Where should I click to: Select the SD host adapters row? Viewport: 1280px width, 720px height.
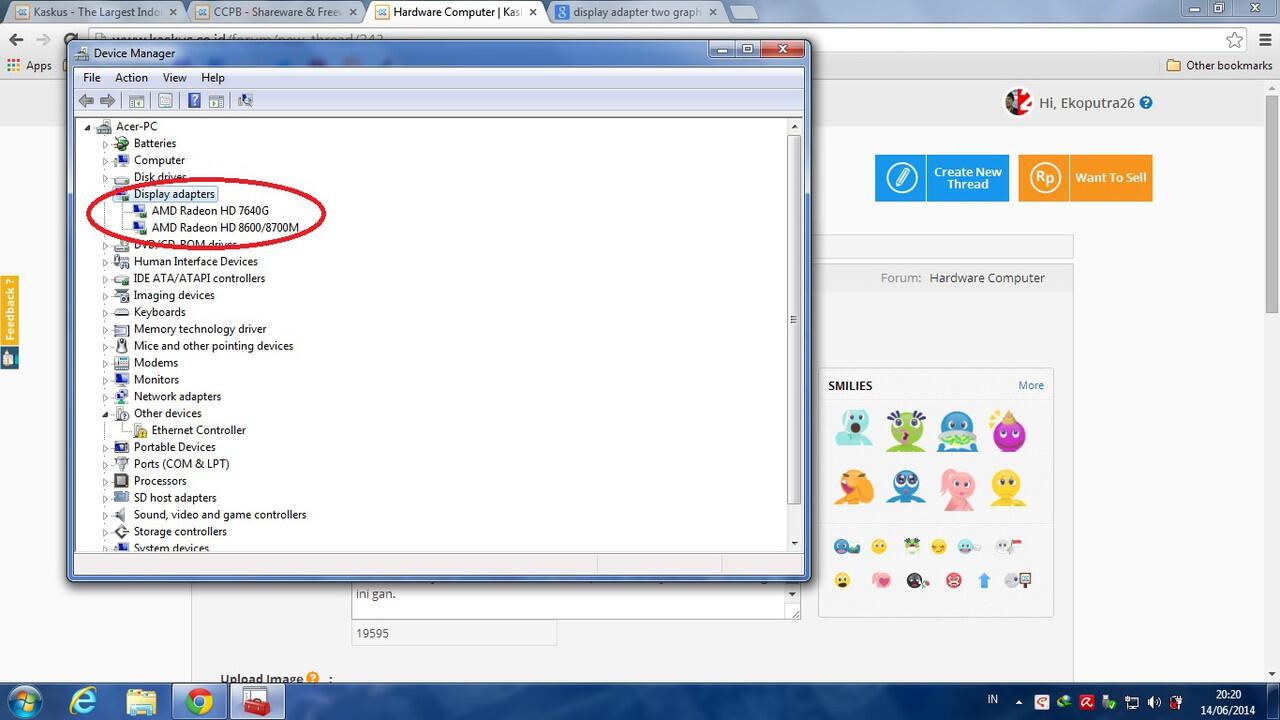coord(175,498)
